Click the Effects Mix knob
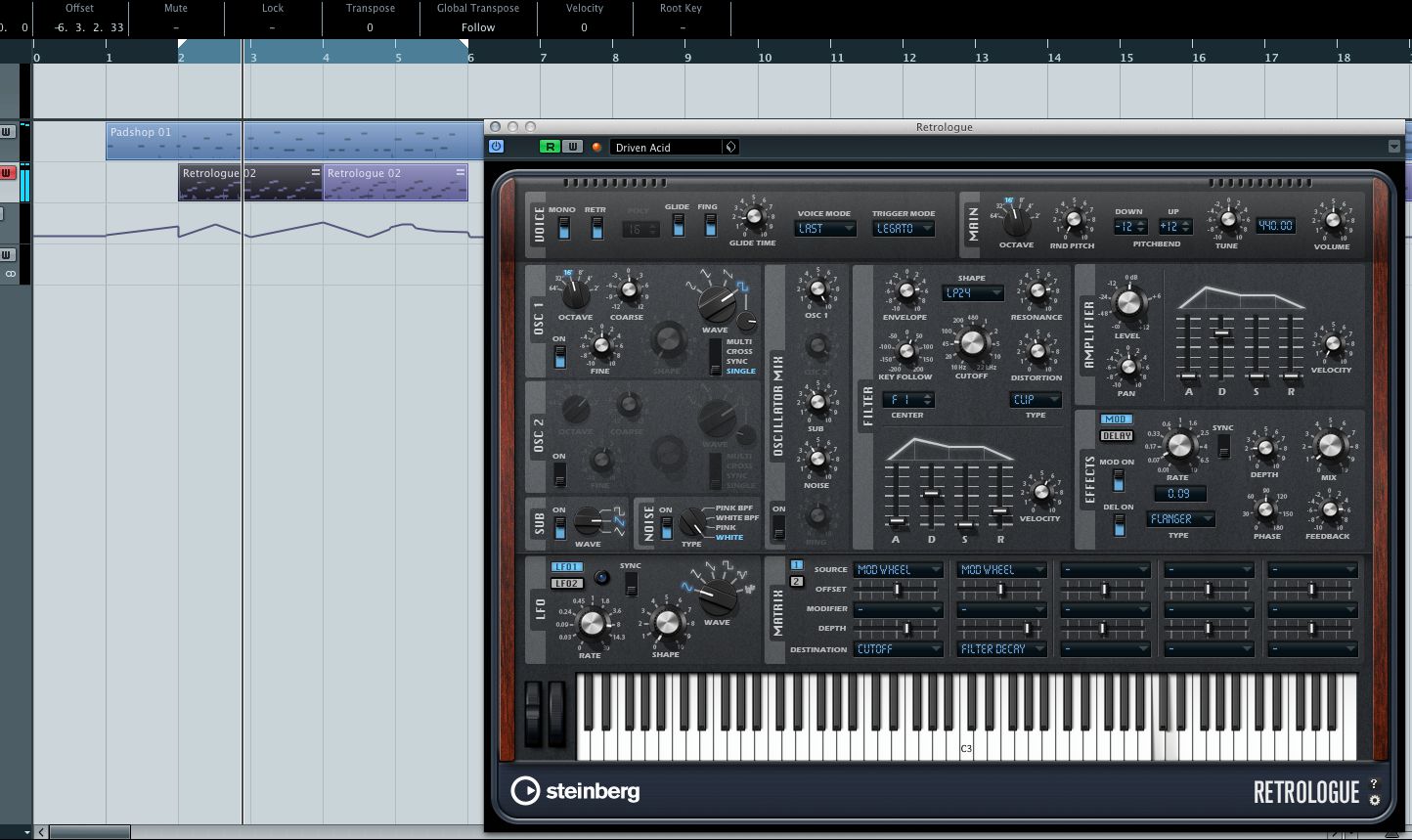1412x840 pixels. point(1329,446)
